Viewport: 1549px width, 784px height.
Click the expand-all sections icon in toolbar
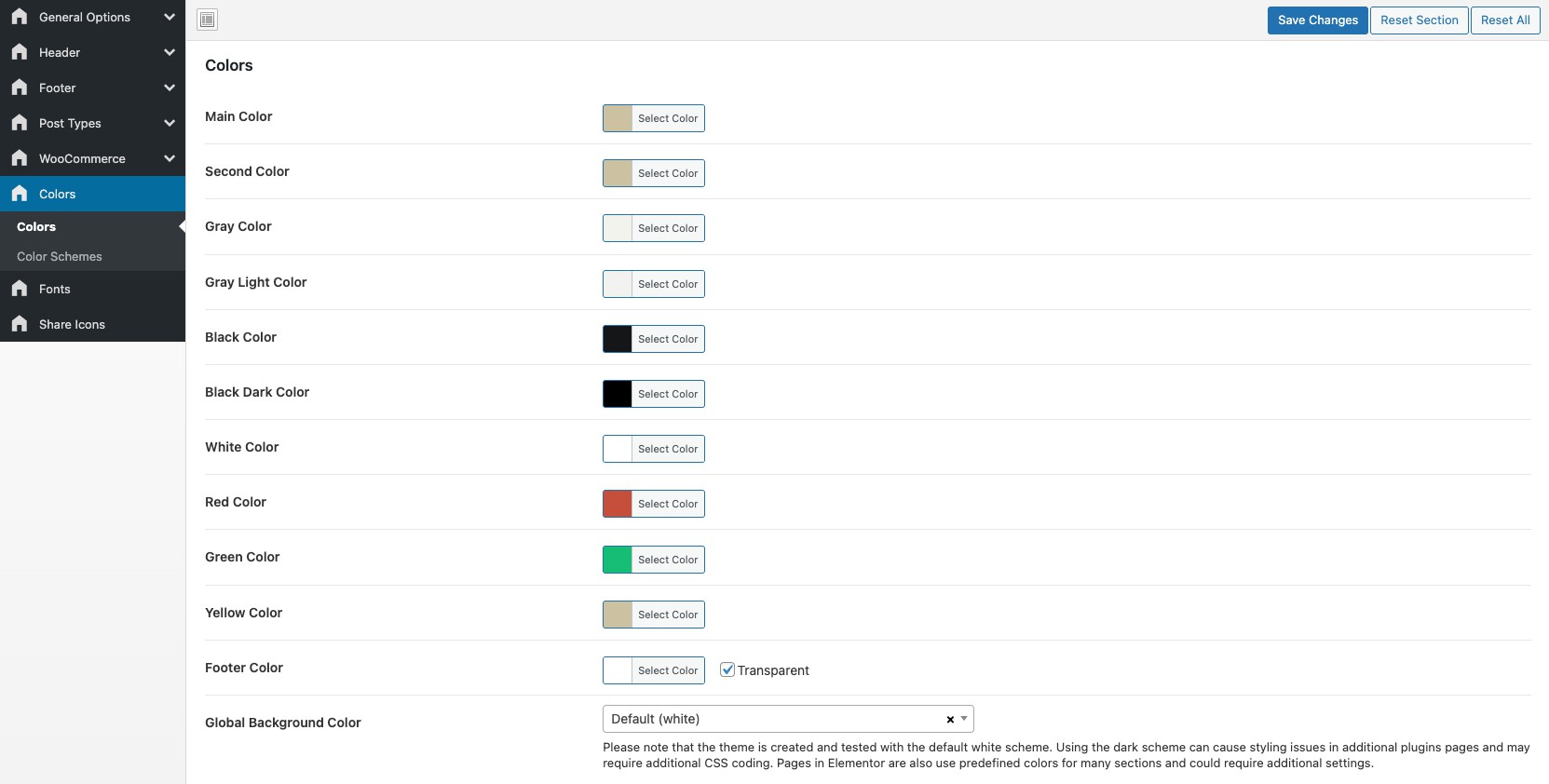(208, 20)
